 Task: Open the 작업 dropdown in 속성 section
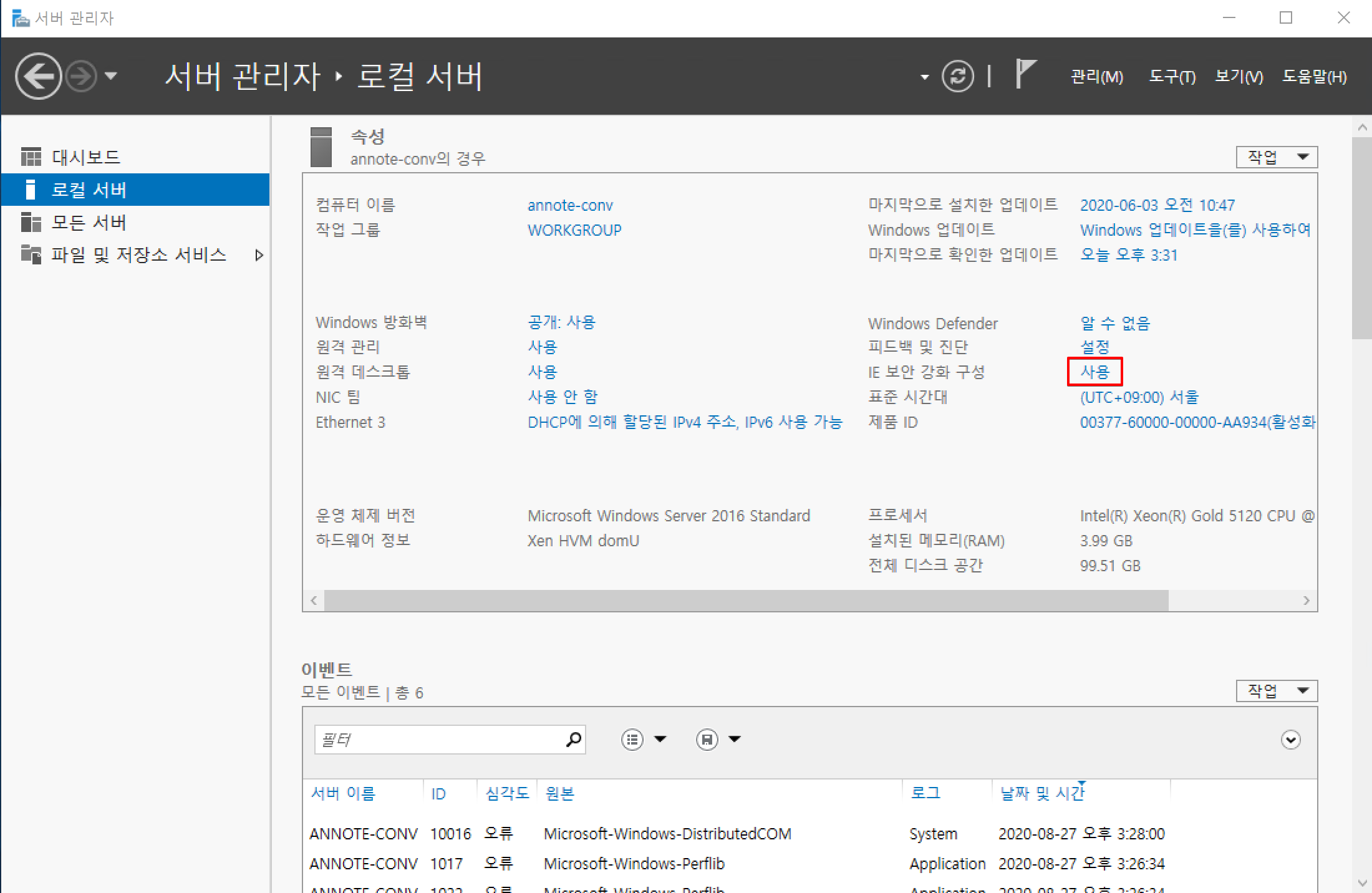coord(1276,157)
